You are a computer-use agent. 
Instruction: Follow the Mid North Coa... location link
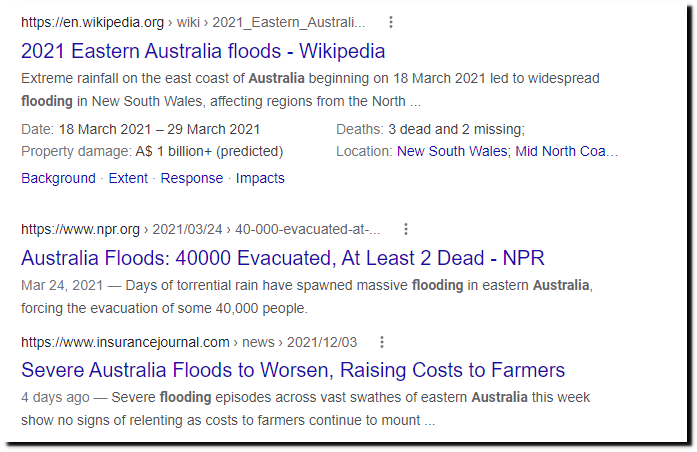tap(566, 152)
